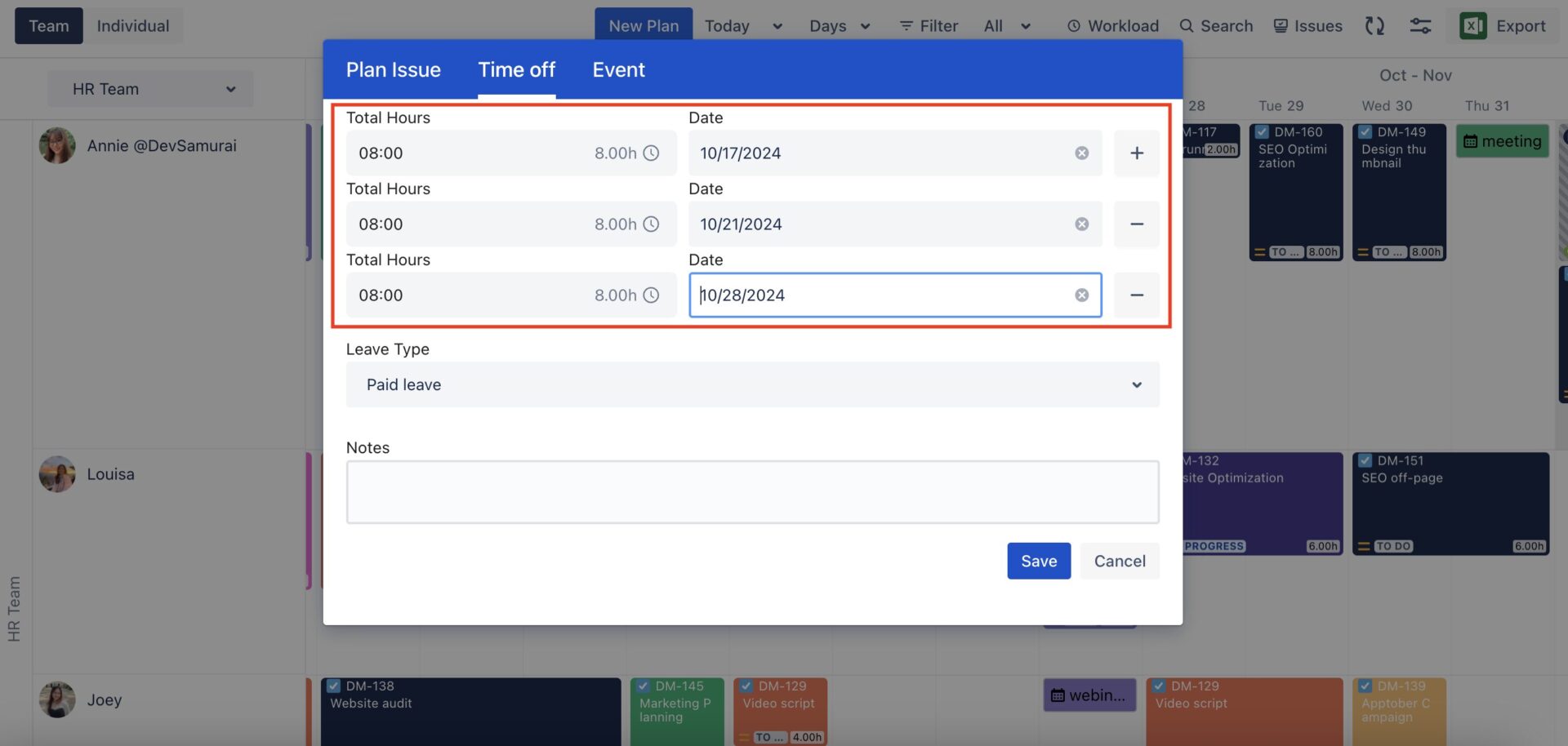Toggle checkbox on DM-145 Marketing Planning card
This screenshot has width=1568, height=746.
point(643,686)
